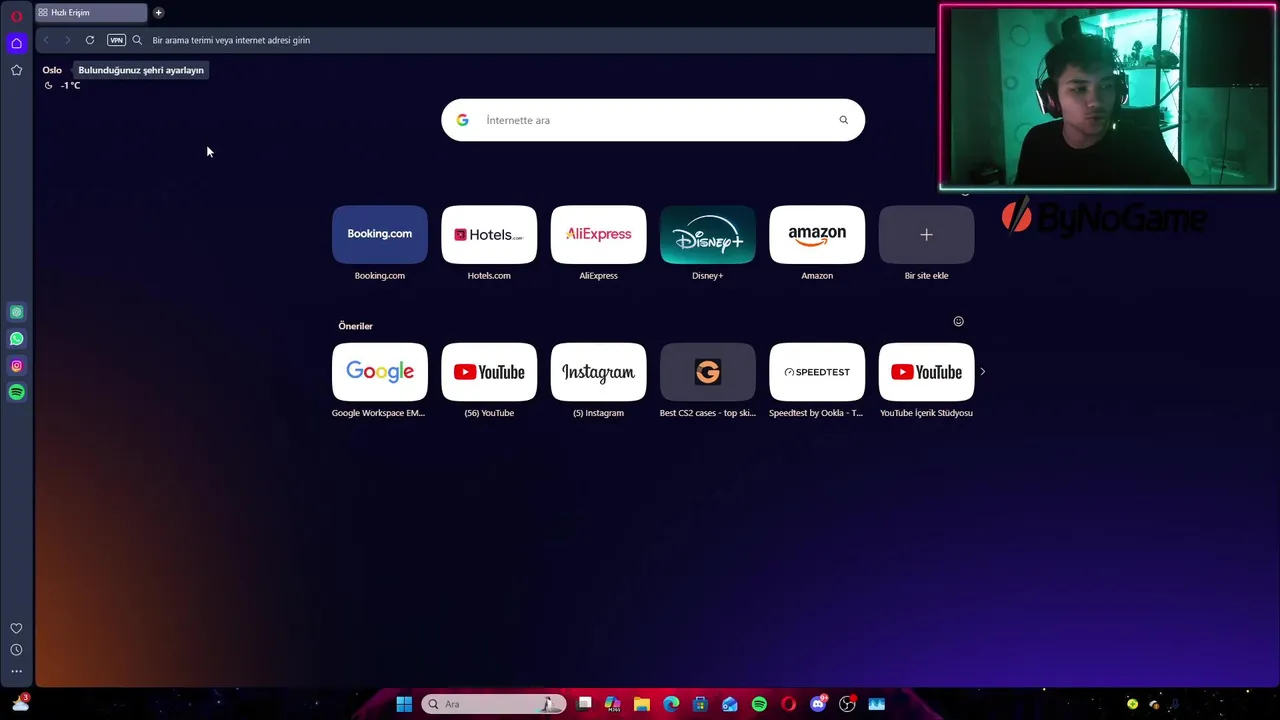Click the Oslo city label

point(52,70)
